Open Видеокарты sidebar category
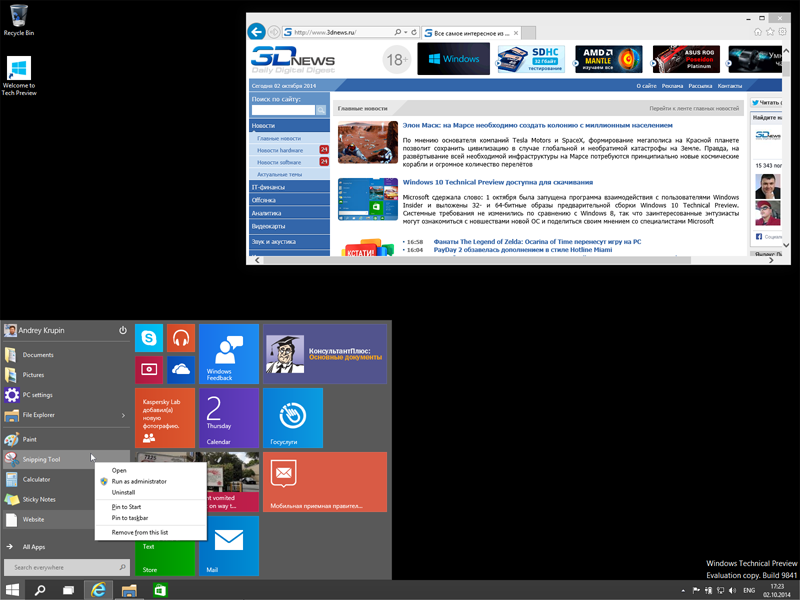 pos(289,226)
